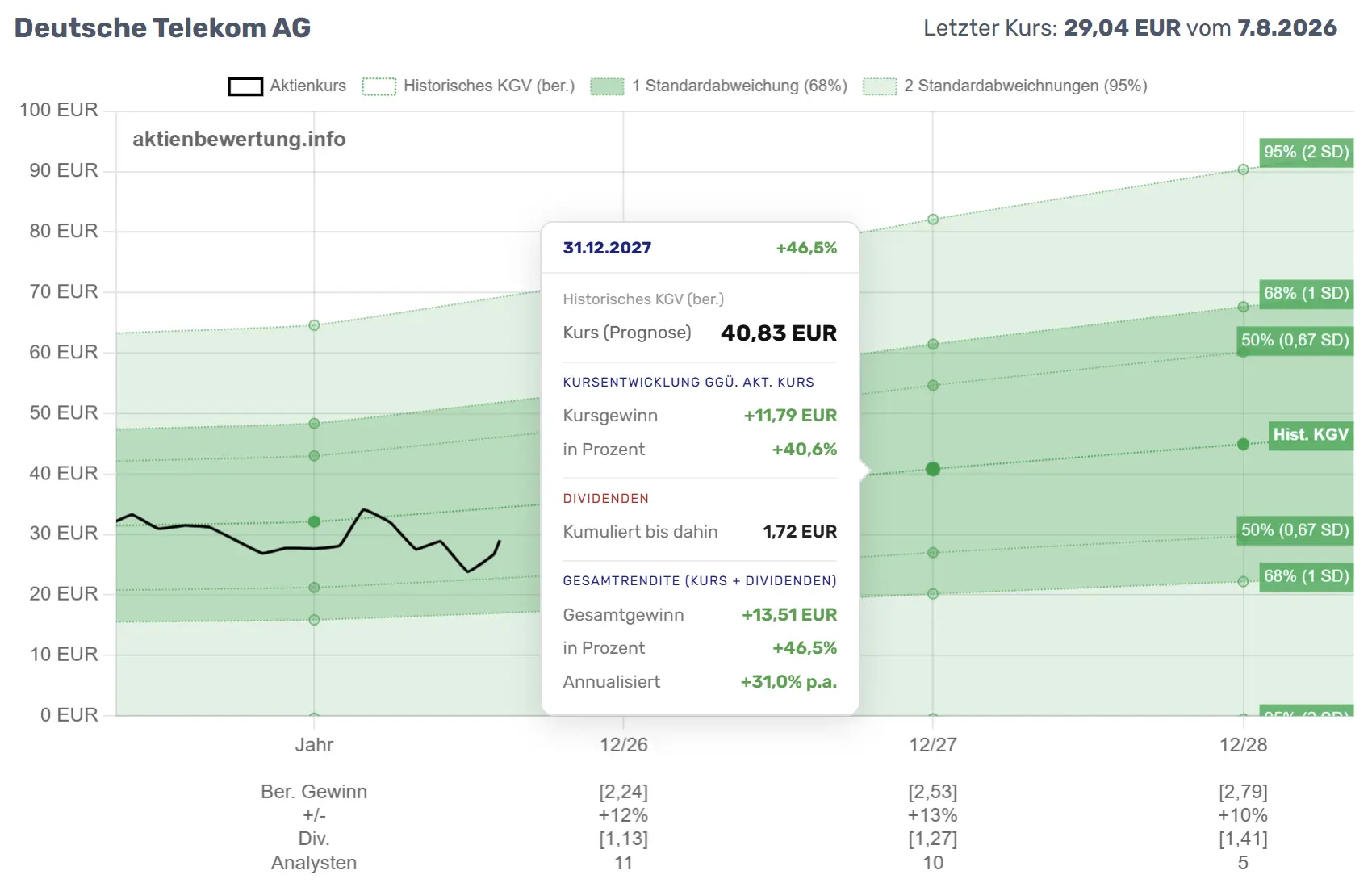Viewport: 1372px width, 883px height.
Task: Click the 12/27 x-axis label
Action: click(933, 744)
